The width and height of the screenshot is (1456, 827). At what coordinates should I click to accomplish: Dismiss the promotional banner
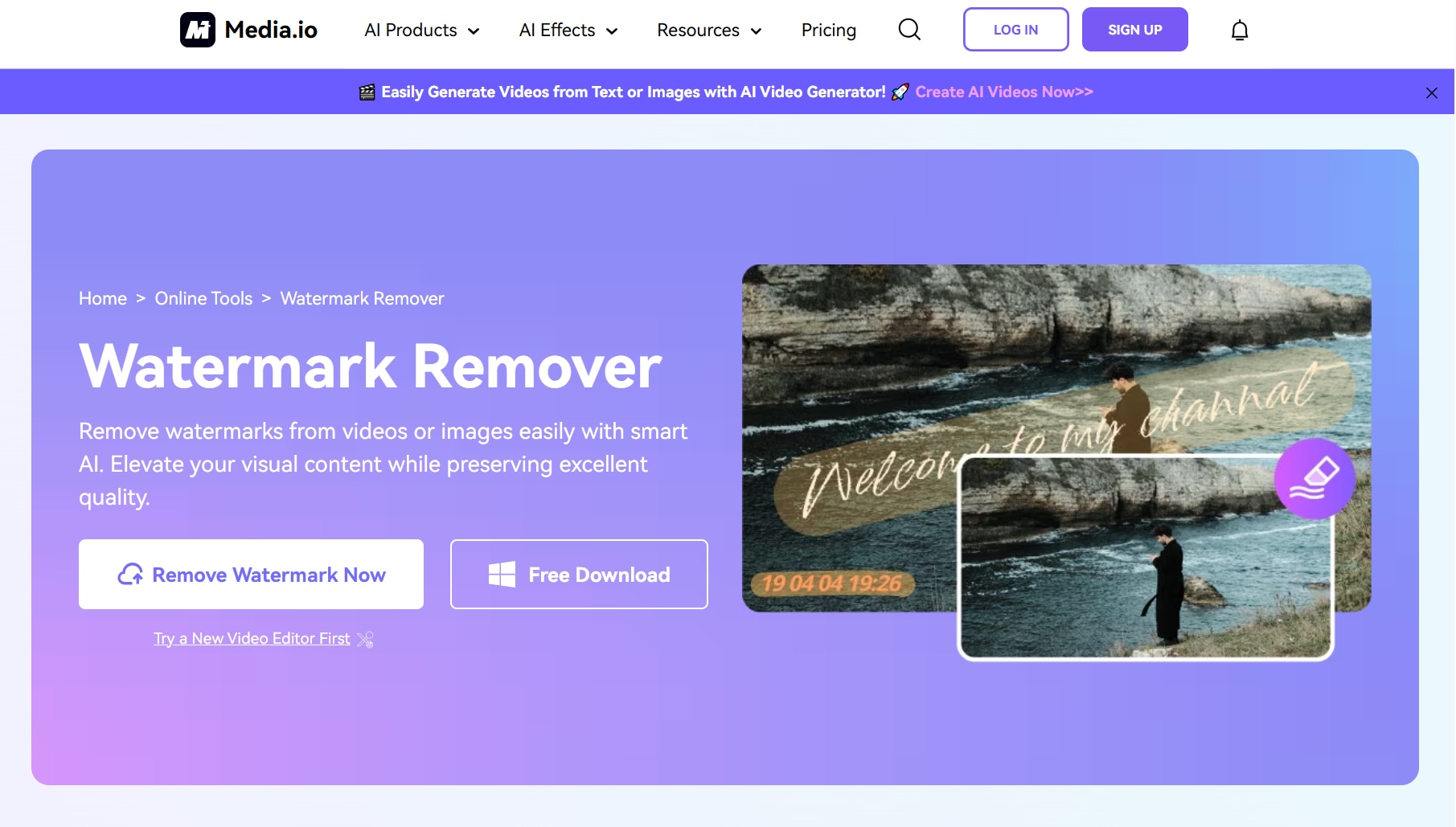(1431, 92)
